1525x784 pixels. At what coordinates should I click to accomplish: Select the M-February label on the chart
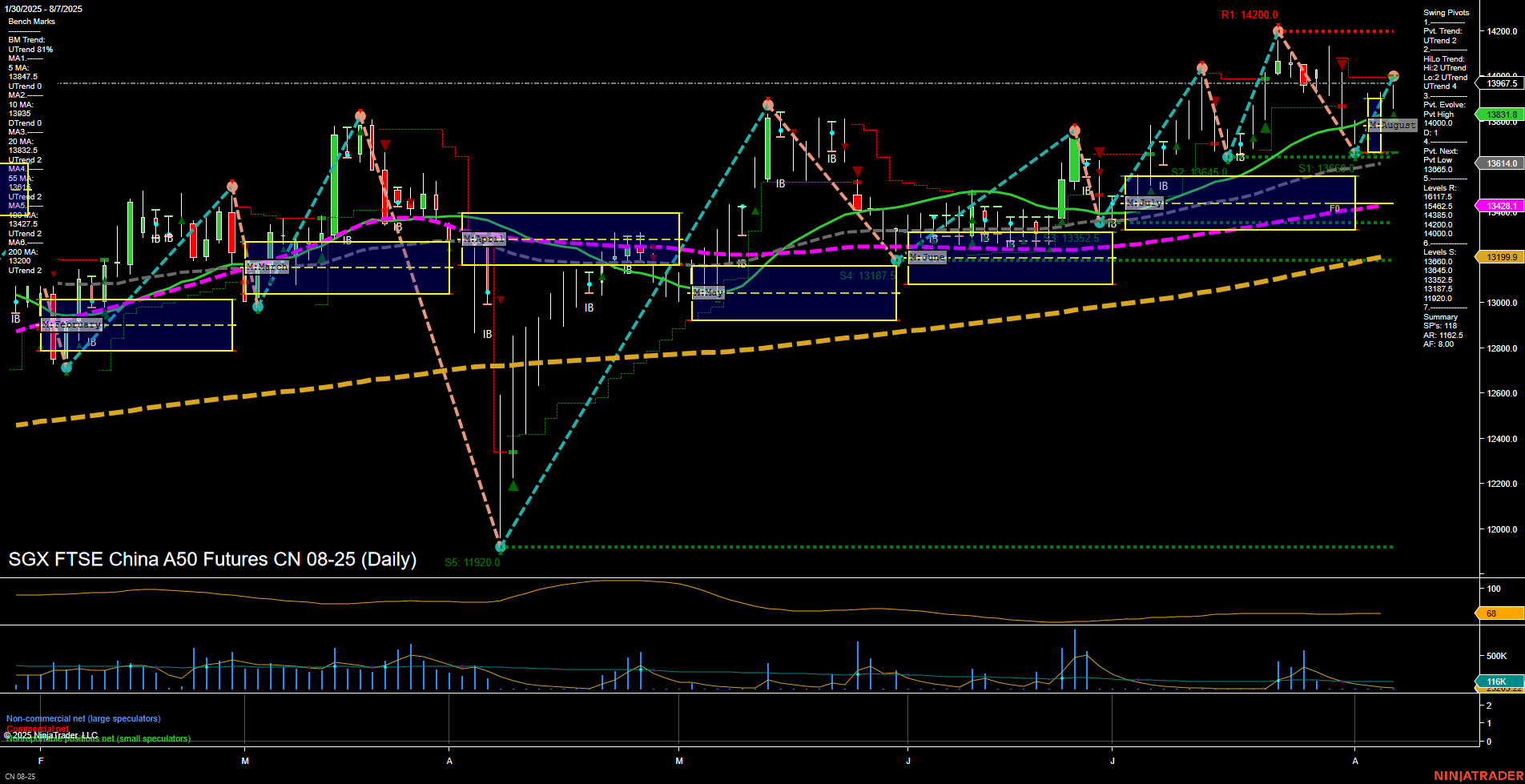point(73,324)
